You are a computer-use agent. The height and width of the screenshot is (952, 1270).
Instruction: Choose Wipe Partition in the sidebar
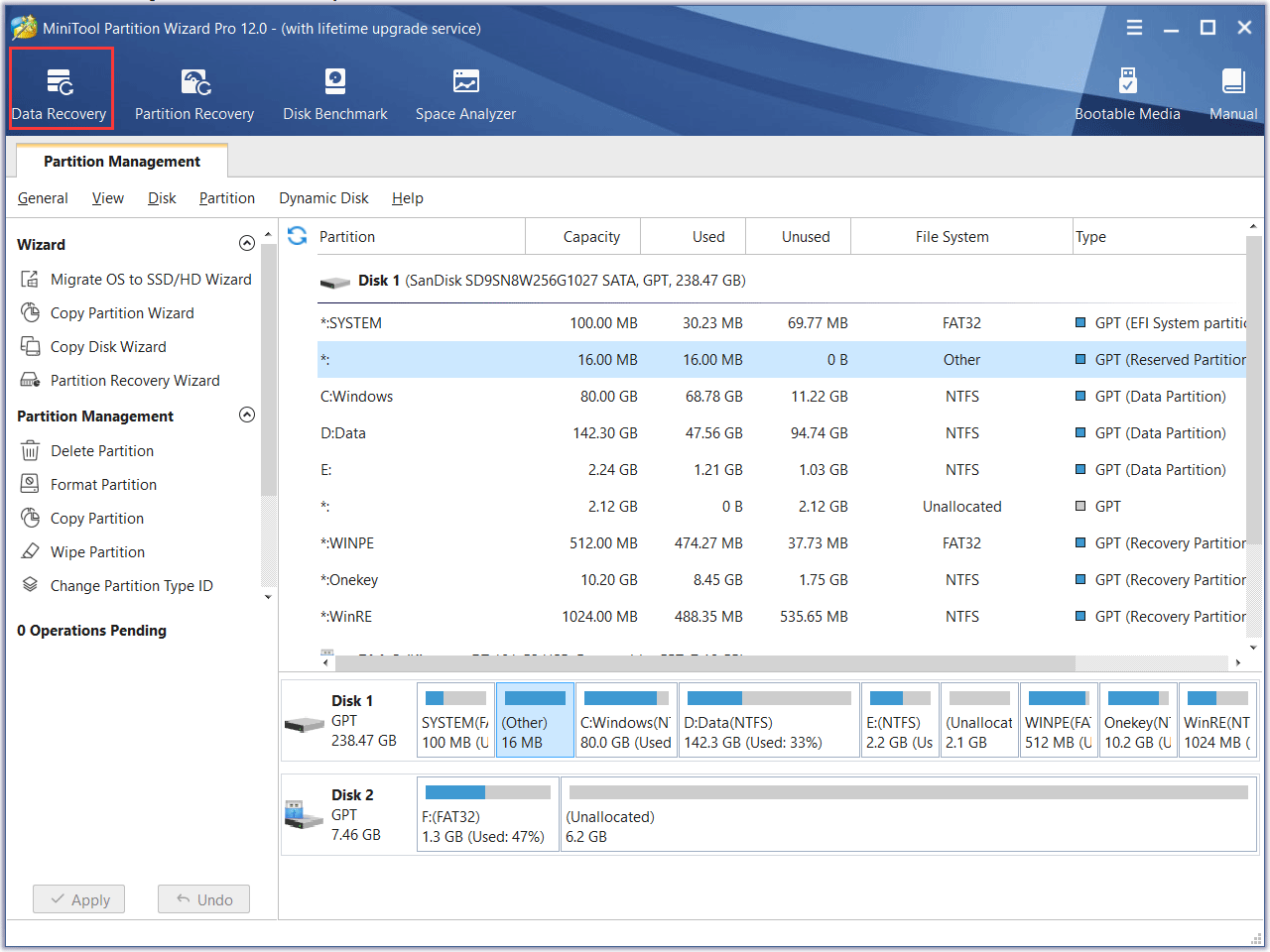(x=97, y=552)
